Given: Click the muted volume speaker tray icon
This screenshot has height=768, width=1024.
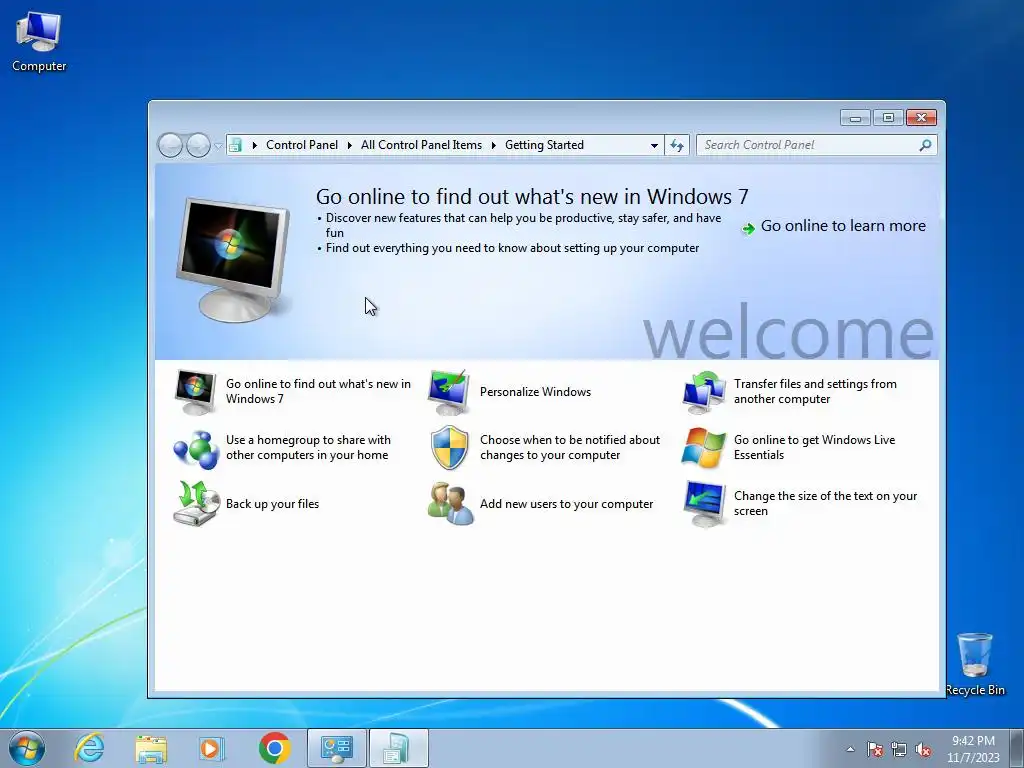Looking at the screenshot, I should click(x=923, y=749).
